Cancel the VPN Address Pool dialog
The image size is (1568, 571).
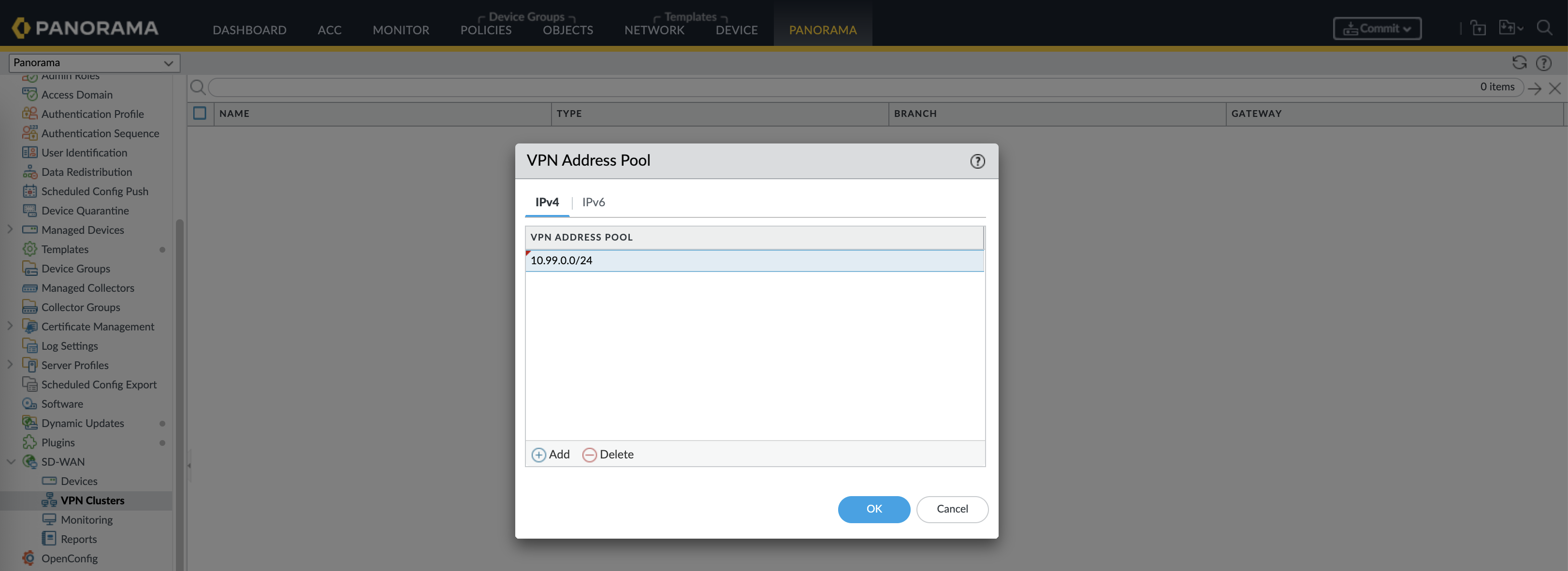pyautogui.click(x=951, y=509)
